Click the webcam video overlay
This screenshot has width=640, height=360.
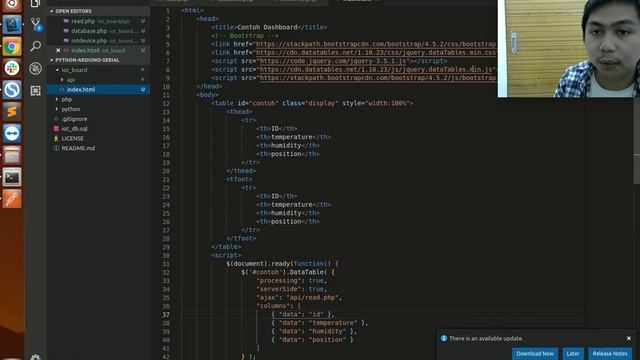pos(569,49)
